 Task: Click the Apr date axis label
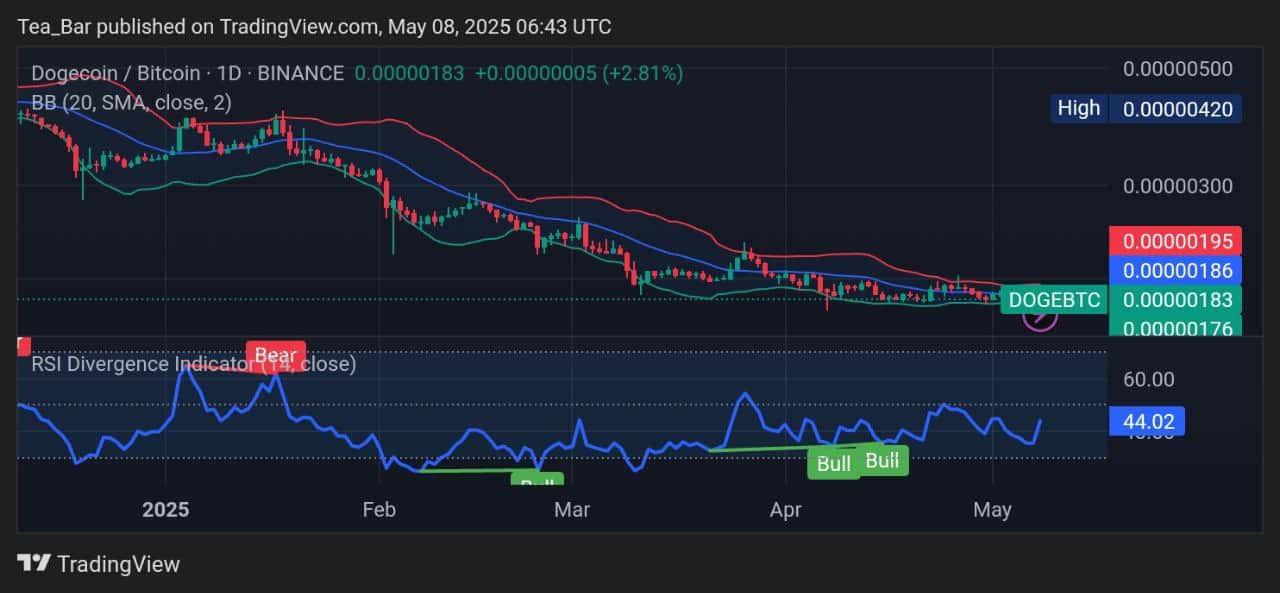point(786,509)
